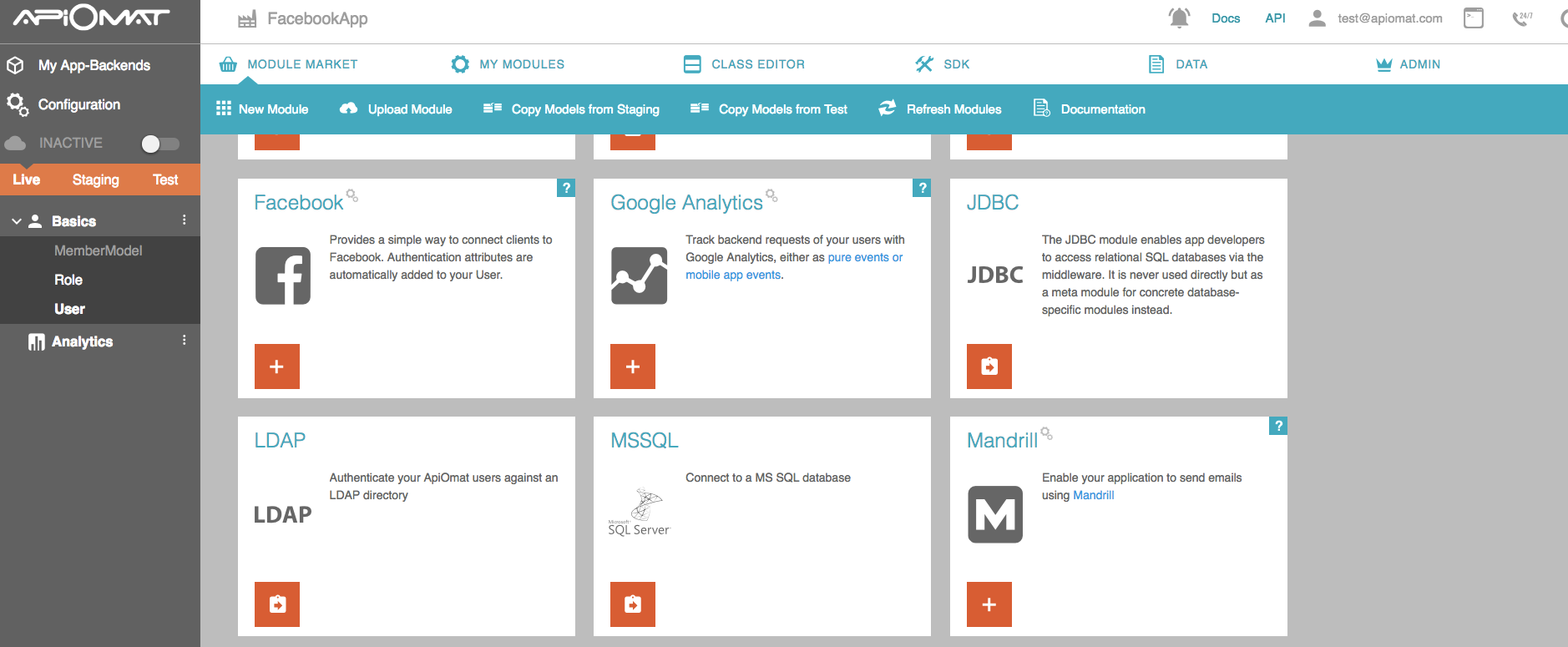Click the MSSQL module orange action button
This screenshot has width=1568, height=647.
click(x=633, y=604)
